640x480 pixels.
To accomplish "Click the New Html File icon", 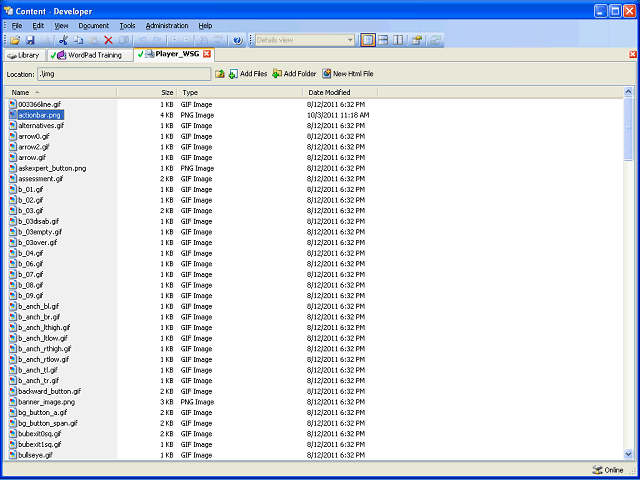I will [327, 74].
